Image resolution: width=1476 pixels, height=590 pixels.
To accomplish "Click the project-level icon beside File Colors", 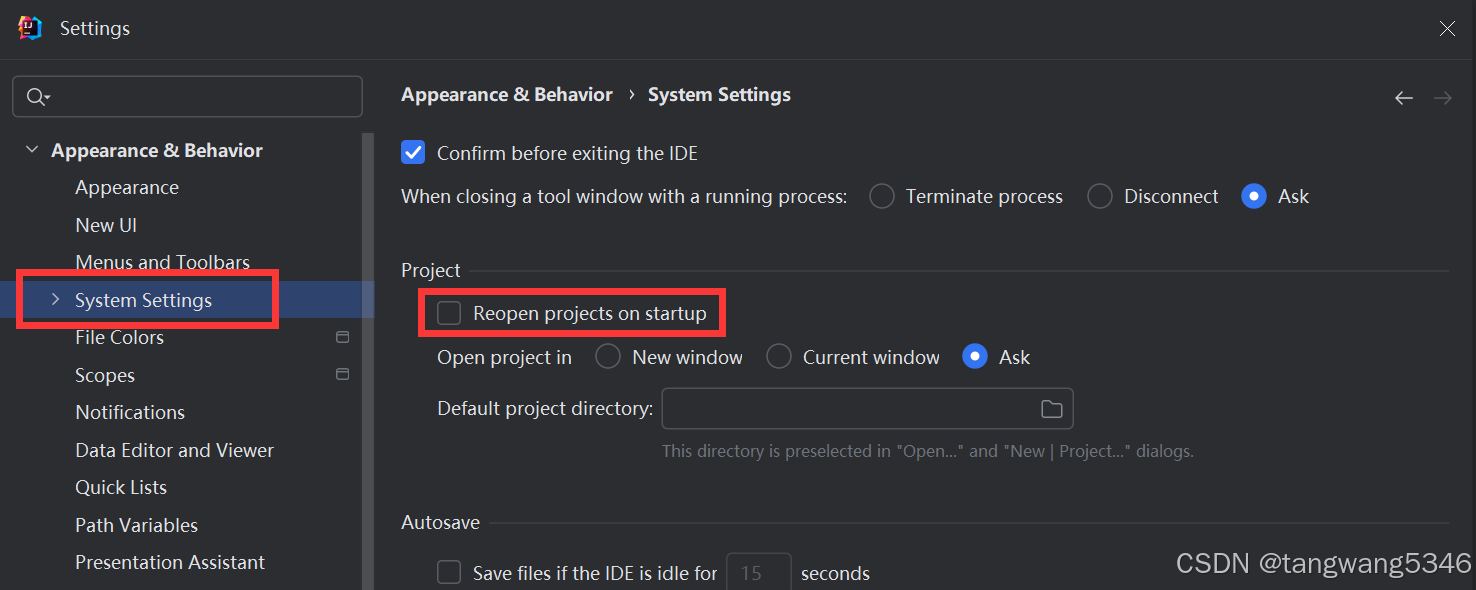I will [342, 338].
